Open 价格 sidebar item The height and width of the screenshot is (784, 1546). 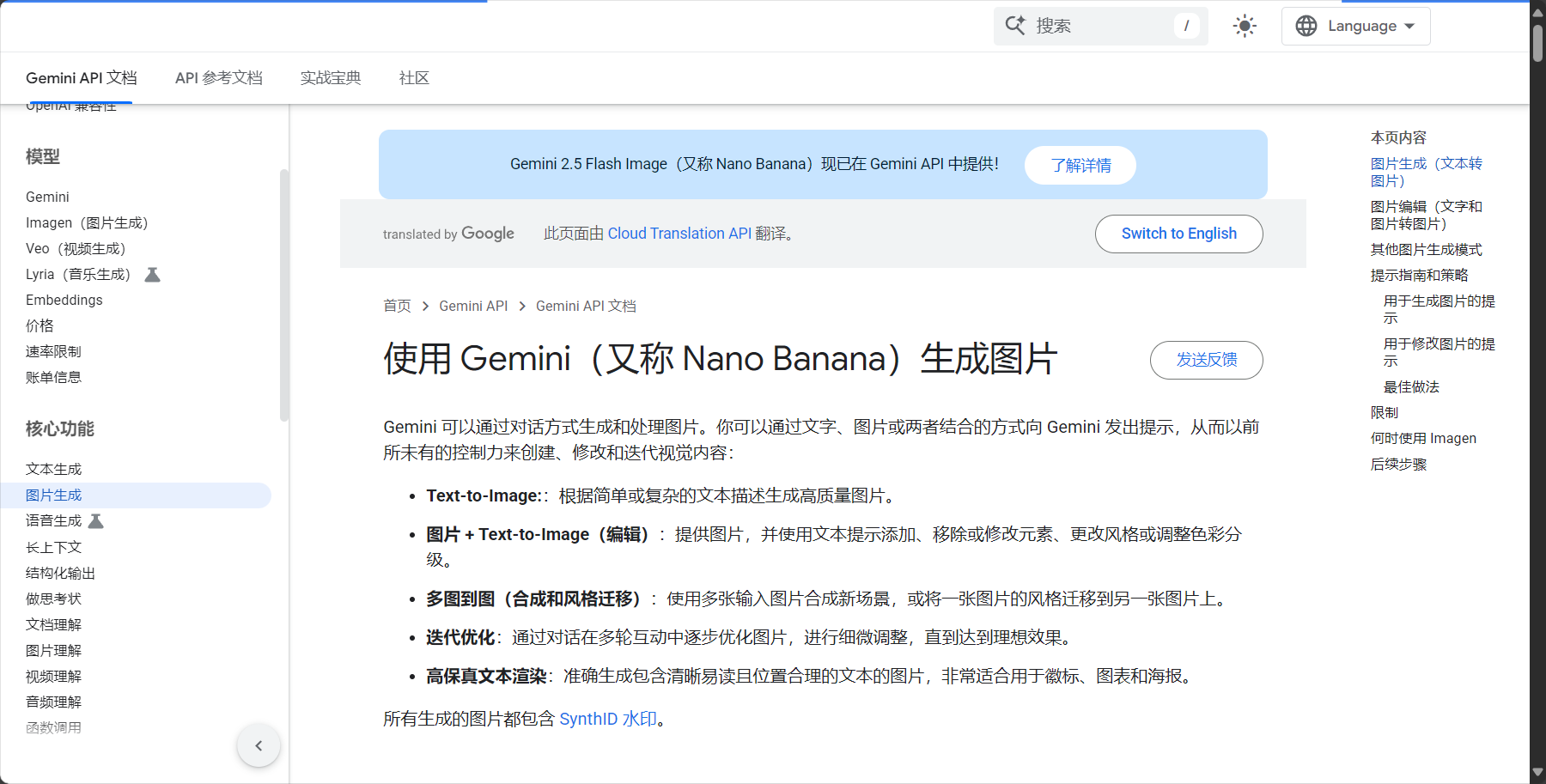coord(40,325)
